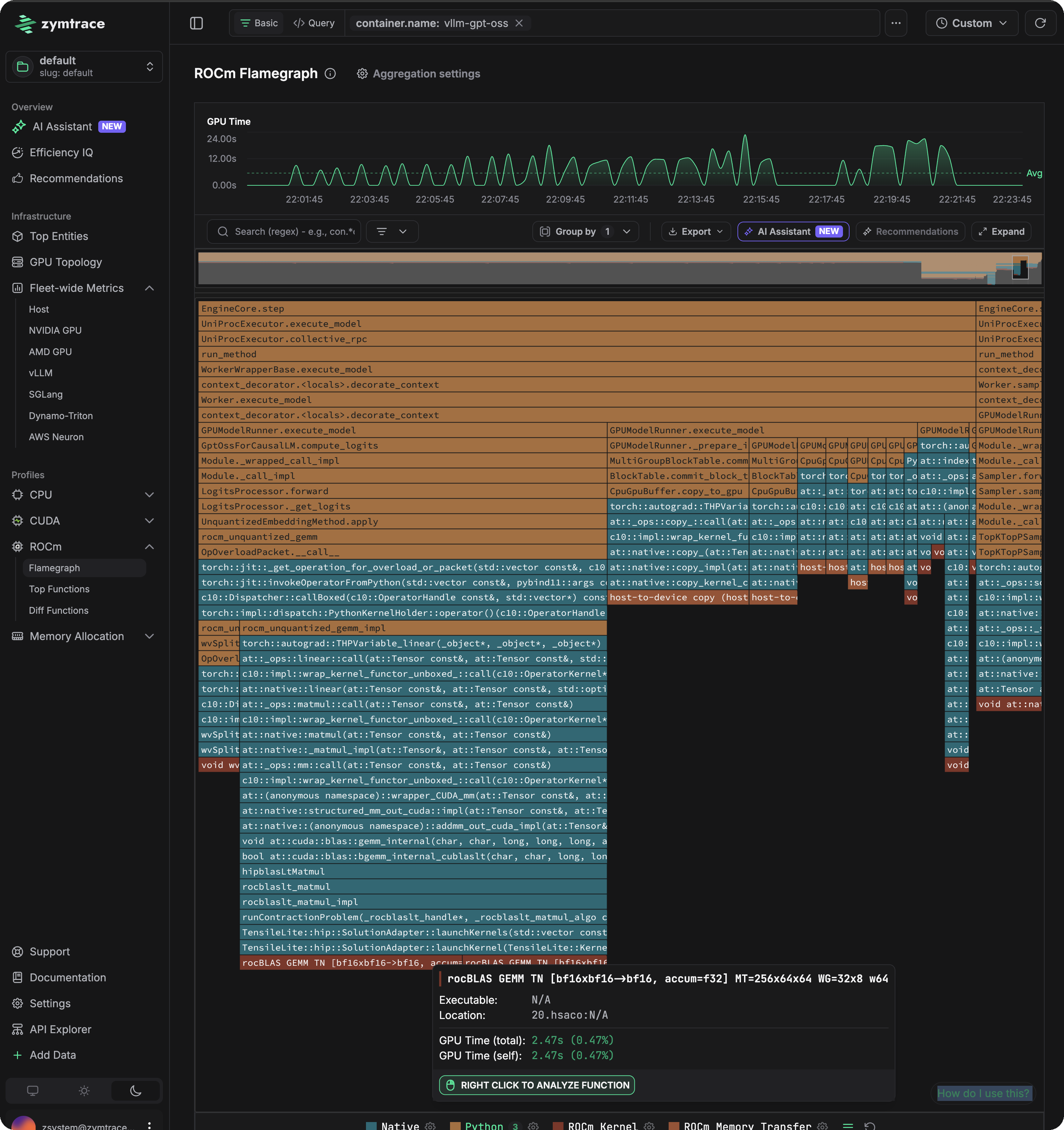
Task: Open the default project selector
Action: click(84, 66)
